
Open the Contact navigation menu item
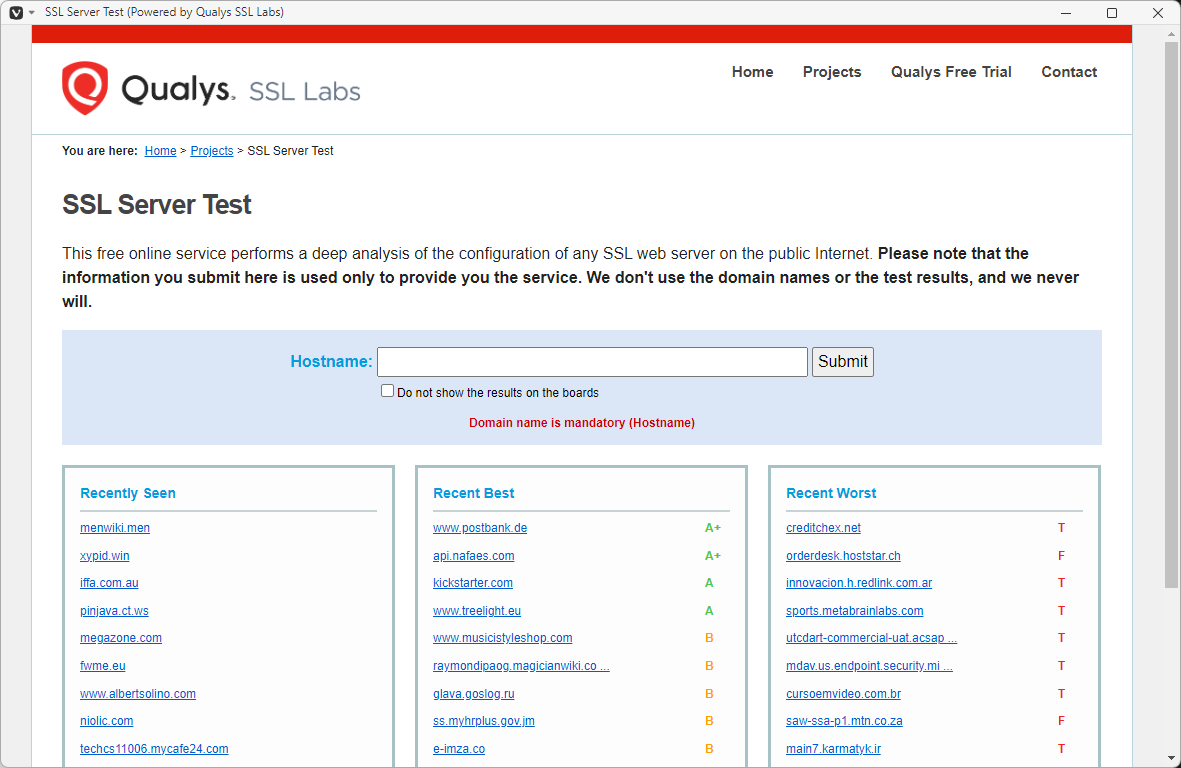[1069, 72]
